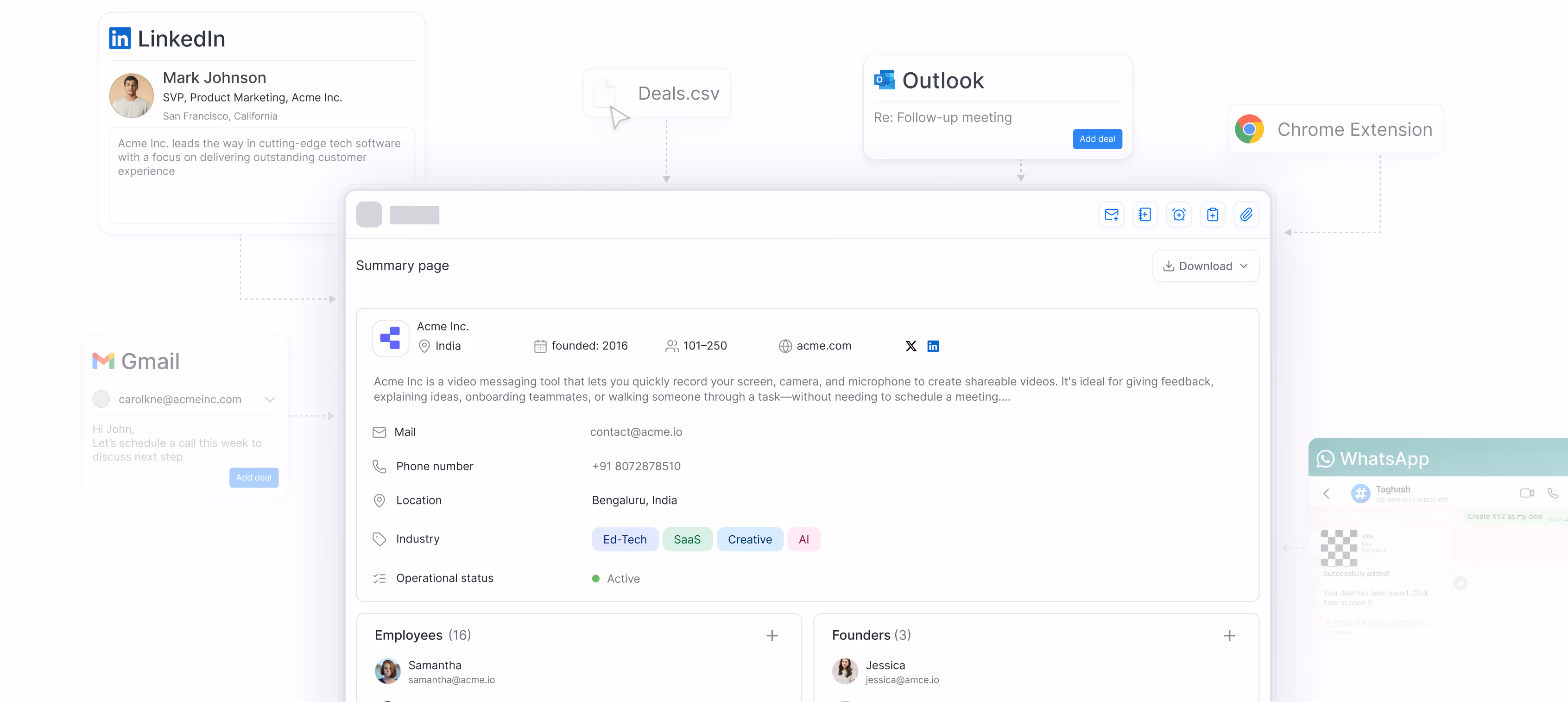Click the founded: 2016 text

(589, 346)
